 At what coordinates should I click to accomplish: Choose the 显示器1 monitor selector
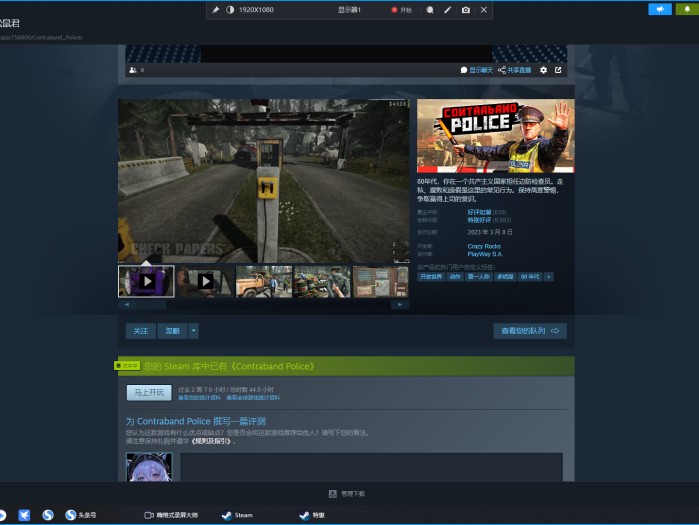(349, 10)
